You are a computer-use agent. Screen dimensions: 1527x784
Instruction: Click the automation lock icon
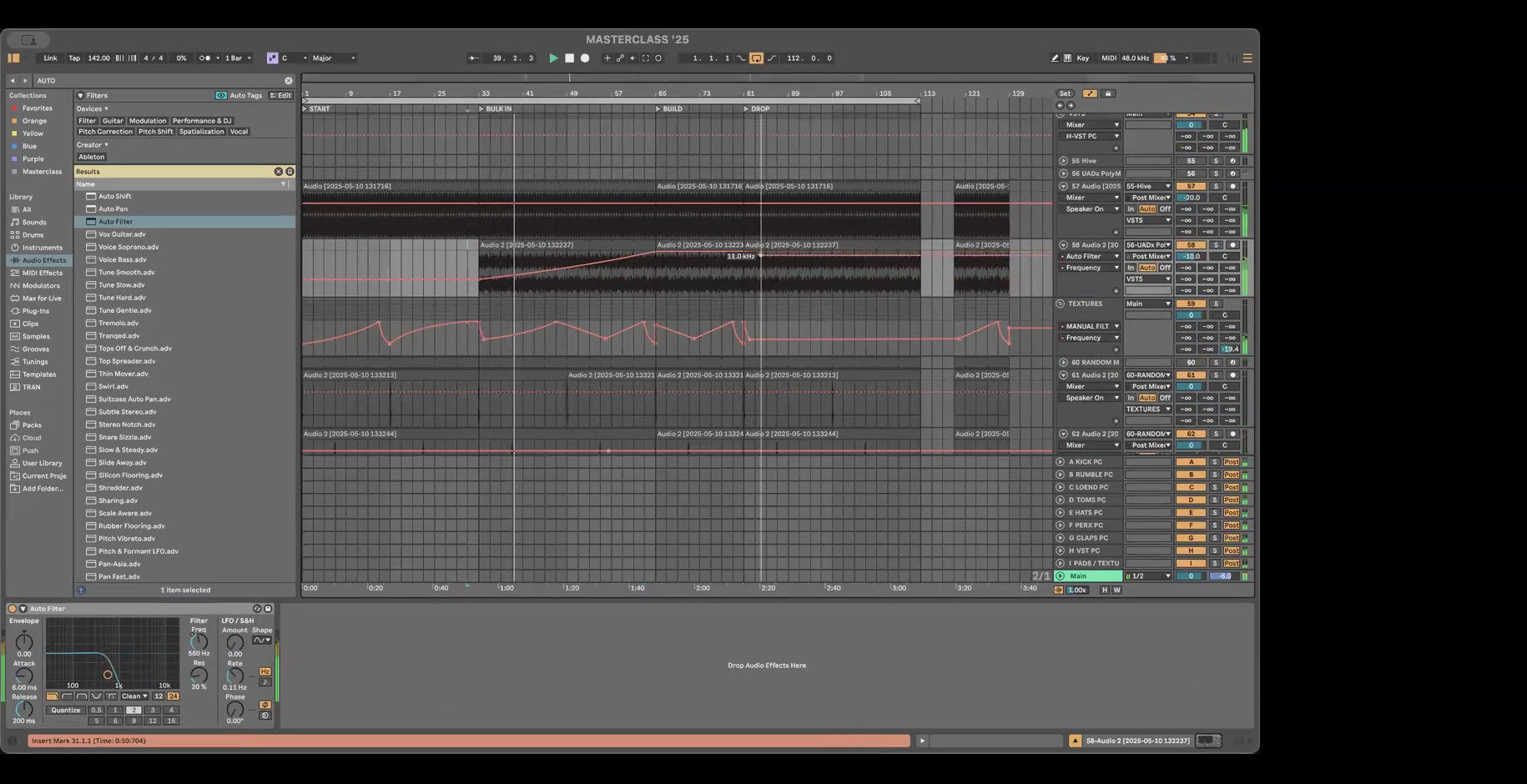click(1108, 93)
